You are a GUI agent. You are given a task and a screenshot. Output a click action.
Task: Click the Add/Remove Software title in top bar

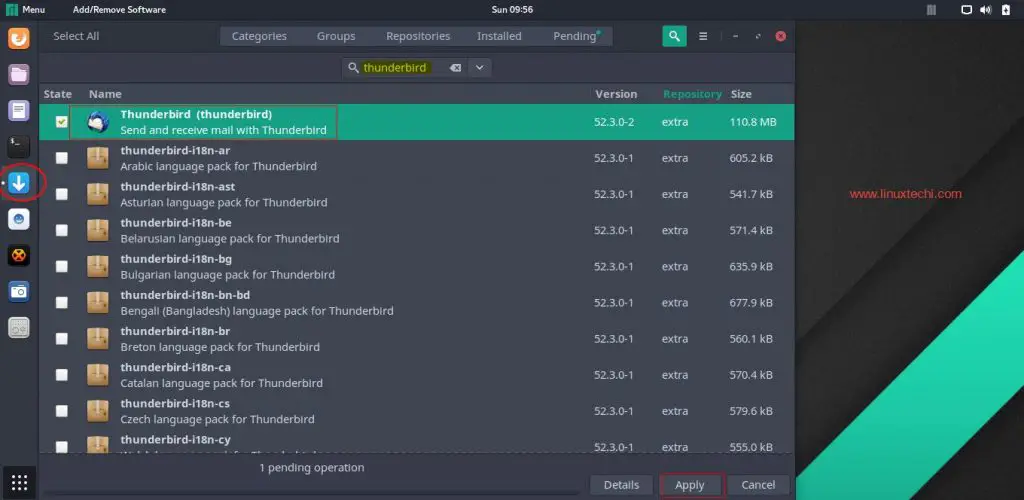point(119,10)
